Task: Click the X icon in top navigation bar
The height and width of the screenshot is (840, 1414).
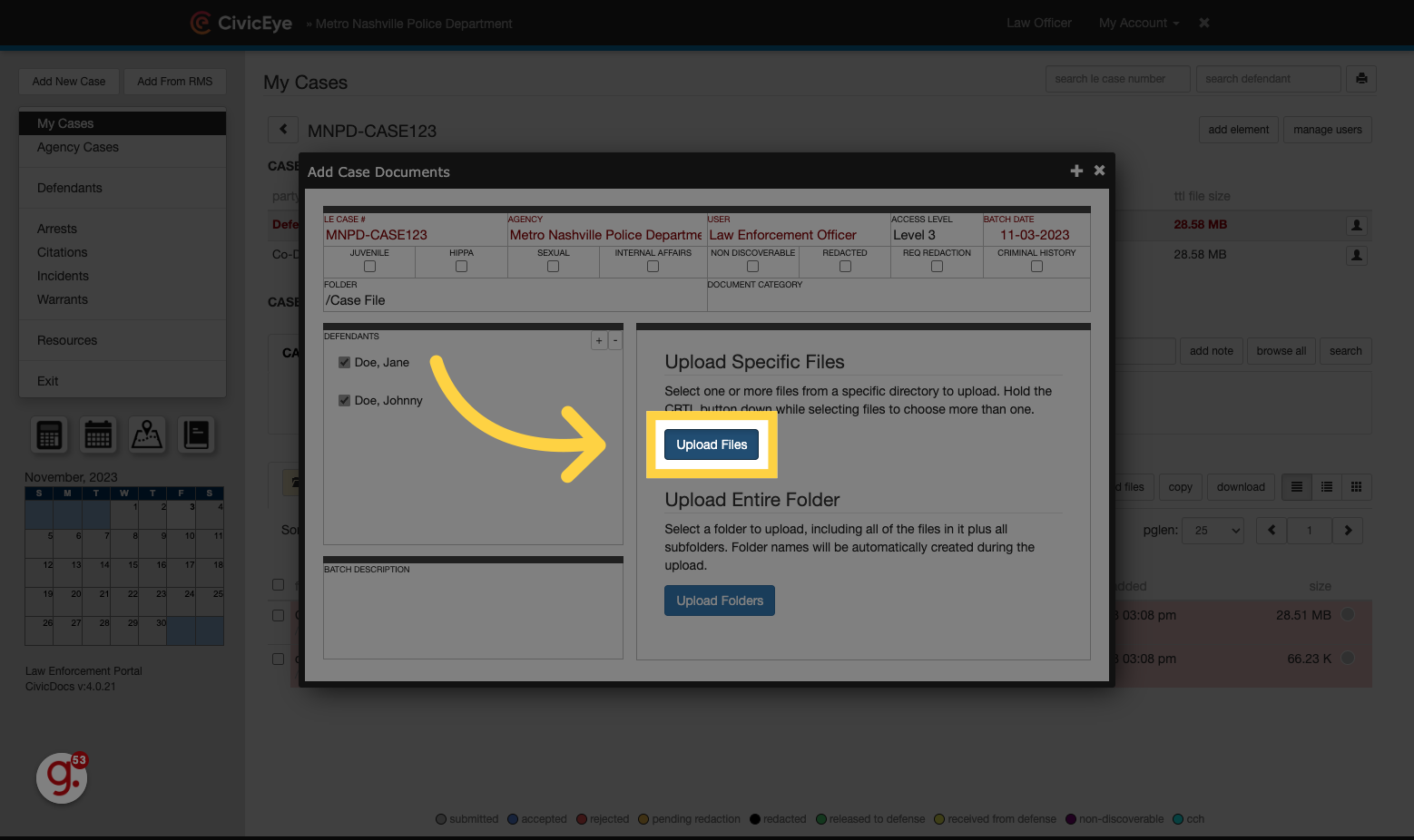Action: point(1204,23)
